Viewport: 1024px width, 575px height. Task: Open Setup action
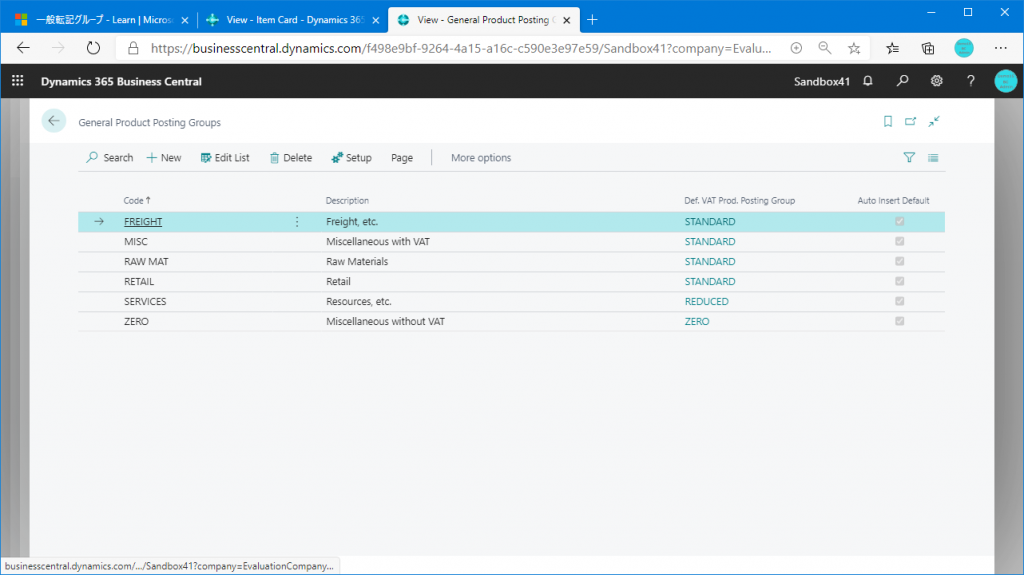click(x=351, y=157)
